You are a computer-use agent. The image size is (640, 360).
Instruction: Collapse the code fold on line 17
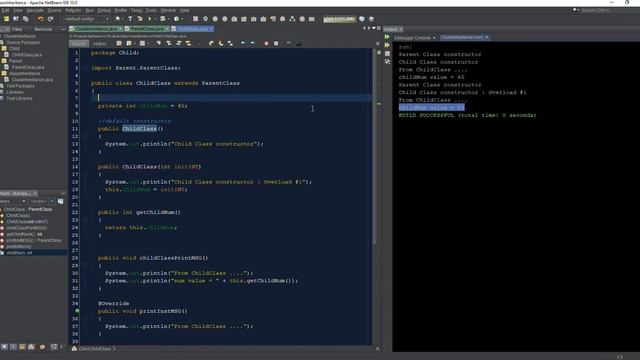coord(85,174)
